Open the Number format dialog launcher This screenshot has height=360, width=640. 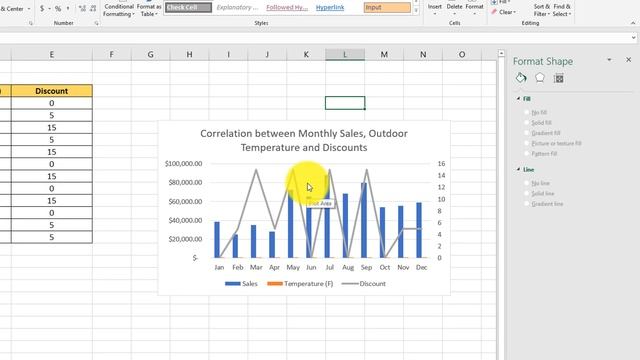96,23
